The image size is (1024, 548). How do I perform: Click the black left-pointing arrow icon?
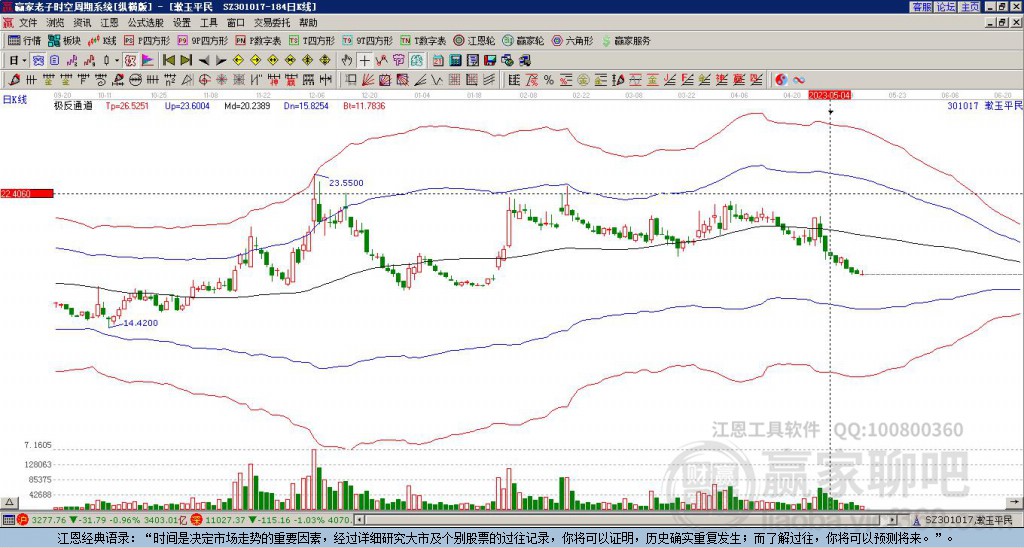click(x=204, y=61)
